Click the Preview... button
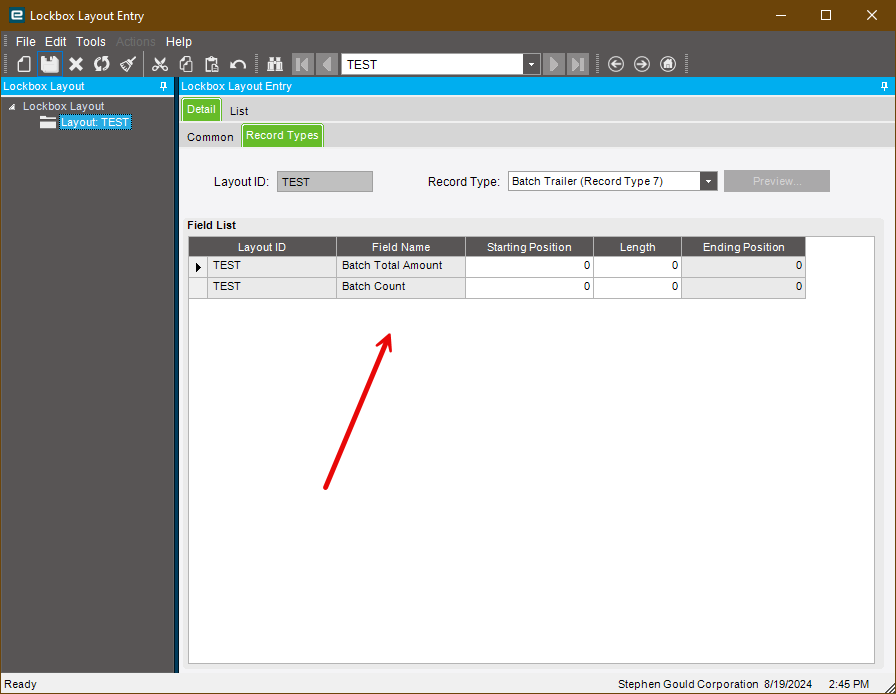The image size is (896, 694). coord(777,181)
